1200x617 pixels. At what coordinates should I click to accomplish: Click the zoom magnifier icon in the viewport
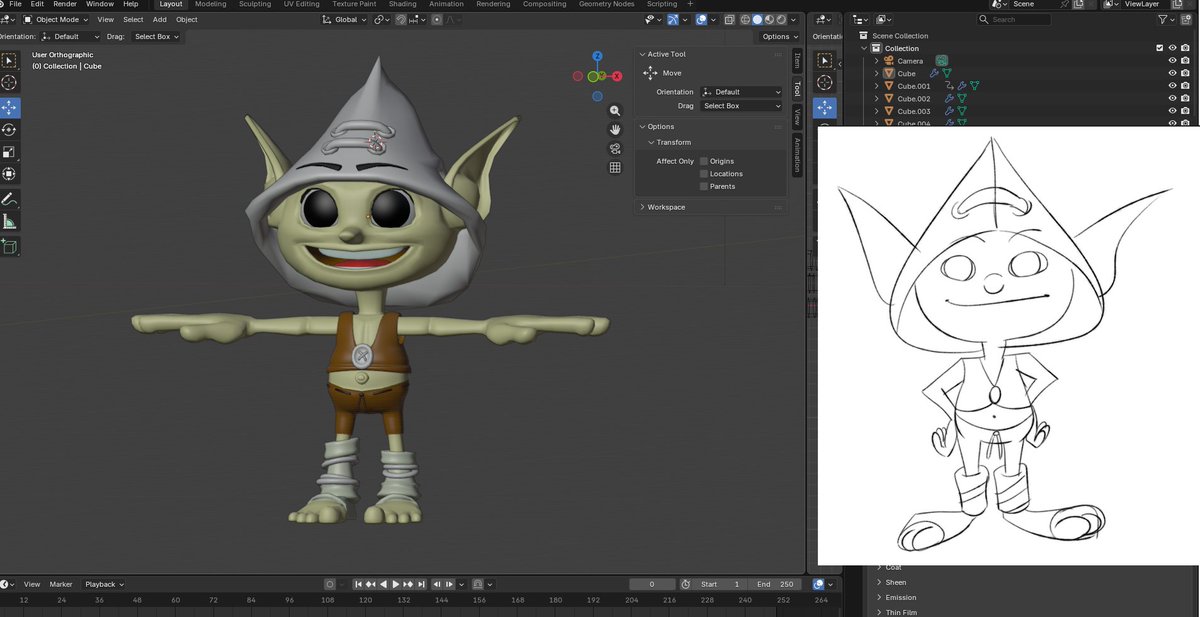point(615,111)
